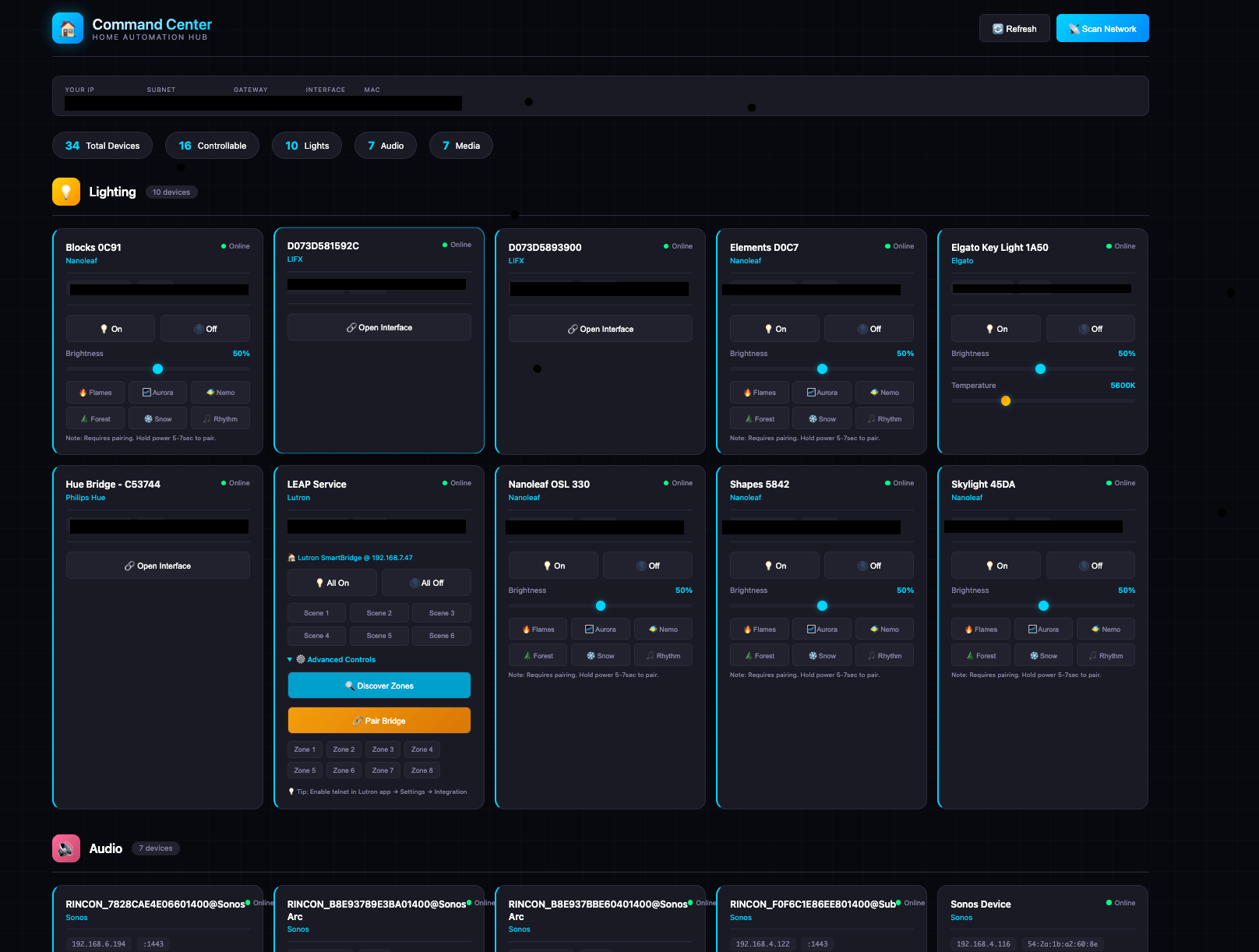1259x952 pixels.
Task: Click the Lighting section bulb icon
Action: (x=66, y=192)
